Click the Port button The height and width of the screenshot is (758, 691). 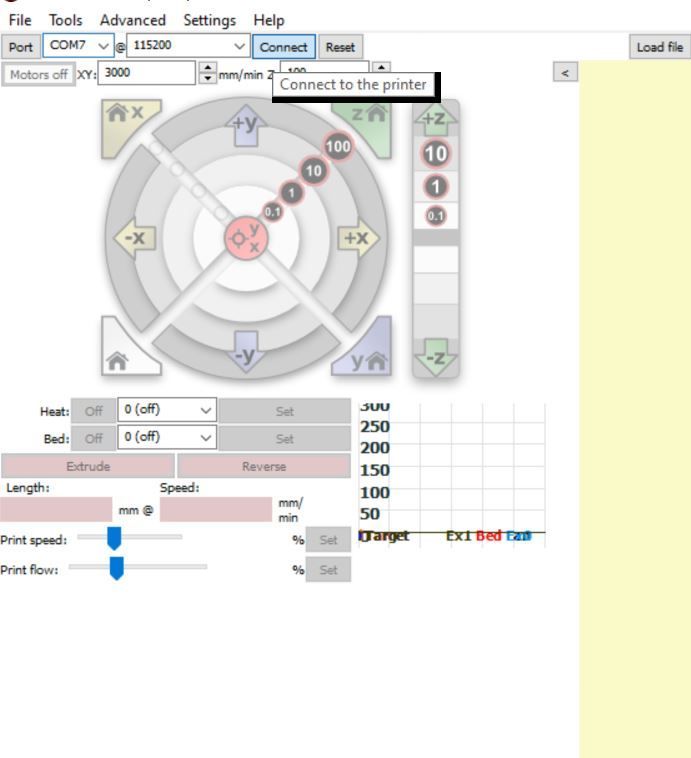21,47
